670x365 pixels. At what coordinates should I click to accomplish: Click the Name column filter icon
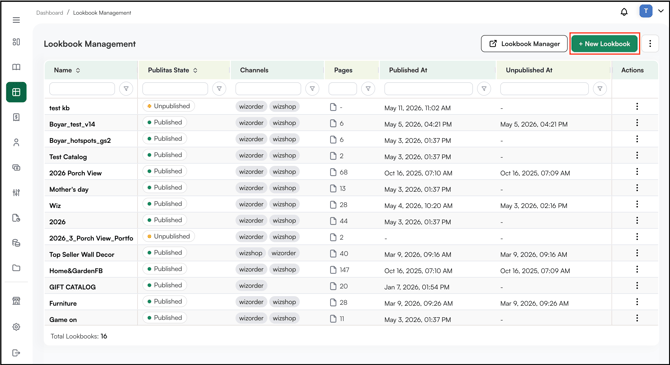126,89
